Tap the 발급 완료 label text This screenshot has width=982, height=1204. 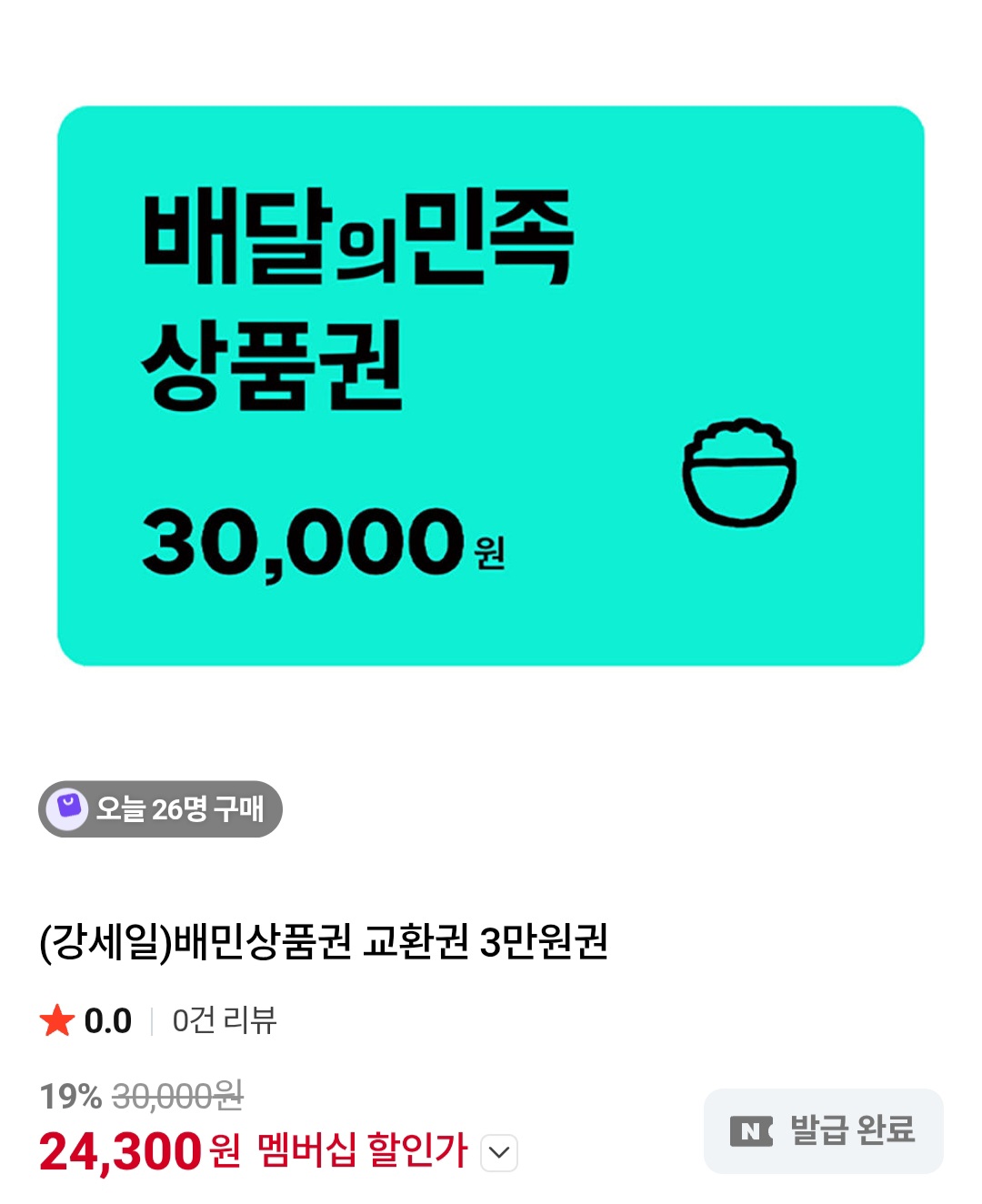click(852, 1130)
